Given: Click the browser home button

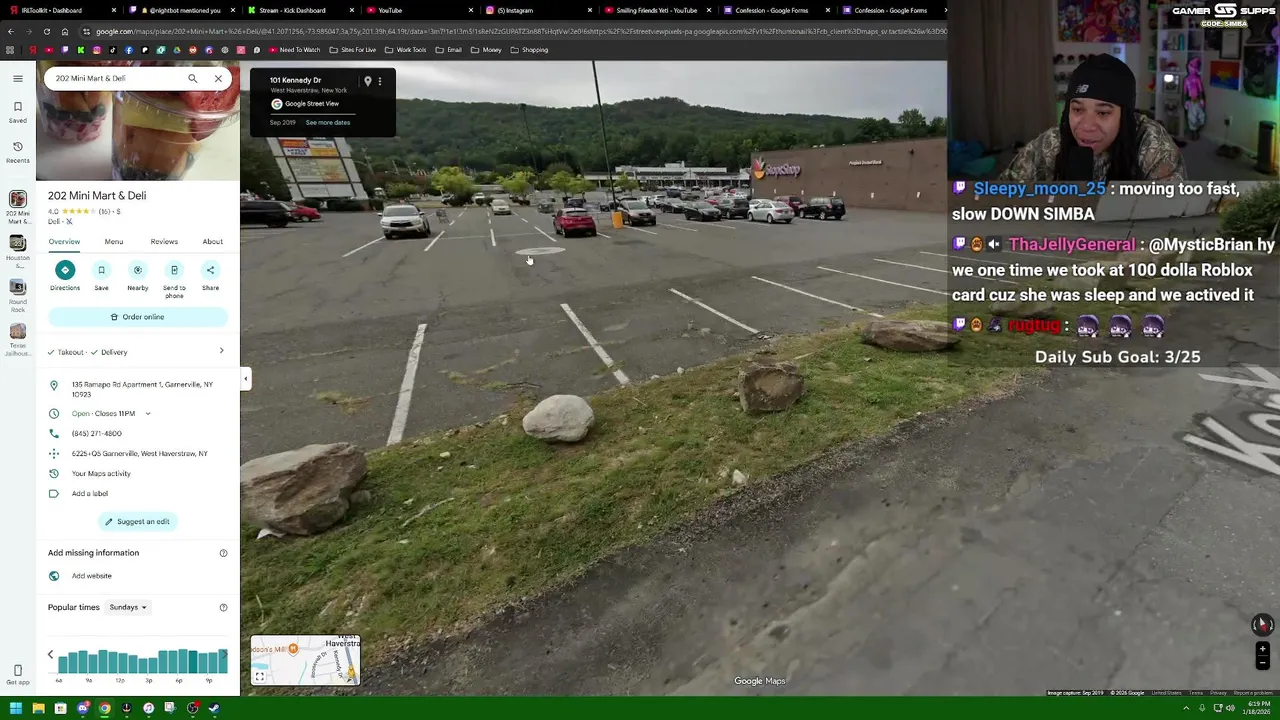Looking at the screenshot, I should [65, 31].
